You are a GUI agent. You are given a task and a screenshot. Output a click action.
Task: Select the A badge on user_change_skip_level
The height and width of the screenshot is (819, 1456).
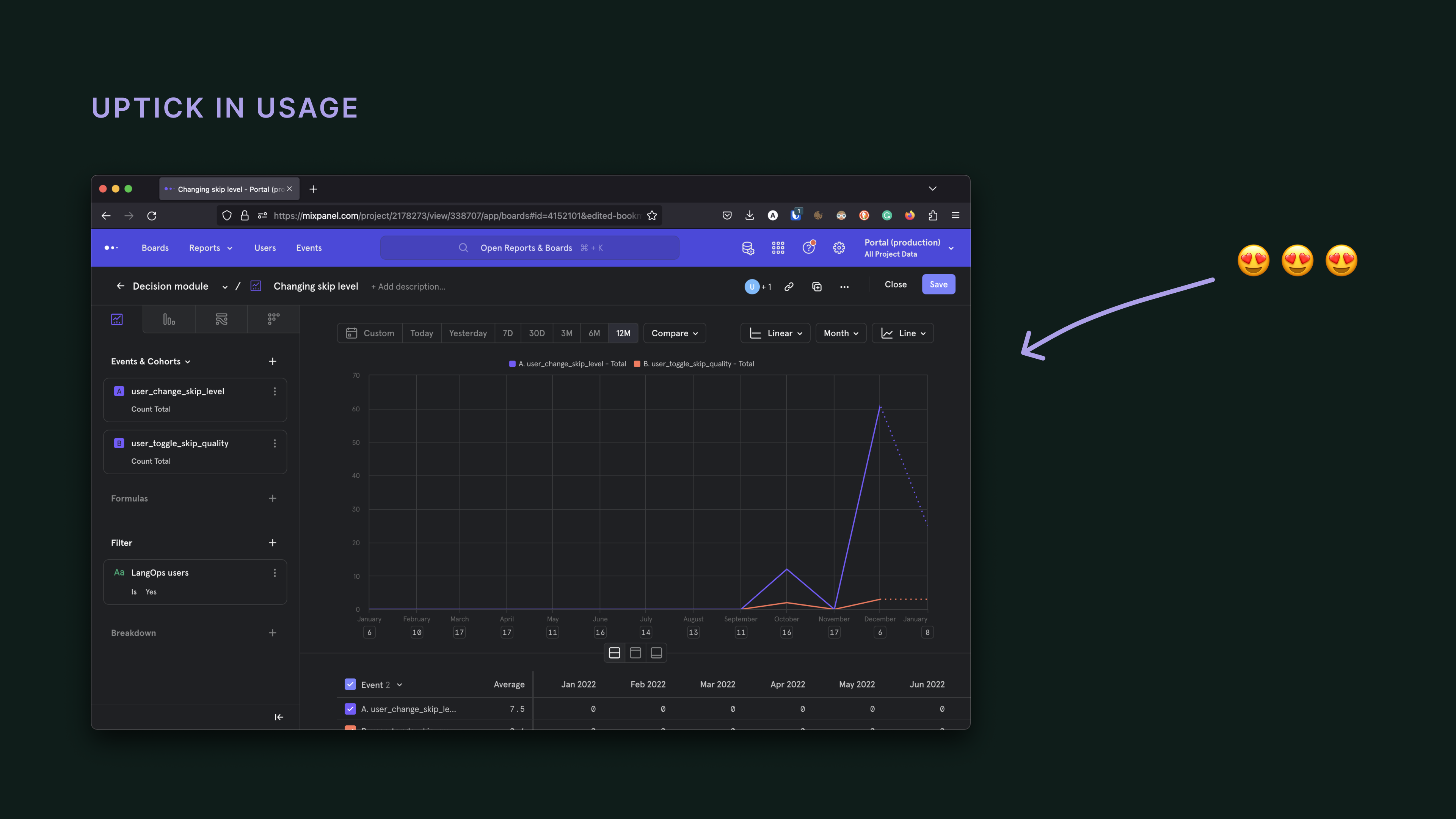(x=119, y=391)
